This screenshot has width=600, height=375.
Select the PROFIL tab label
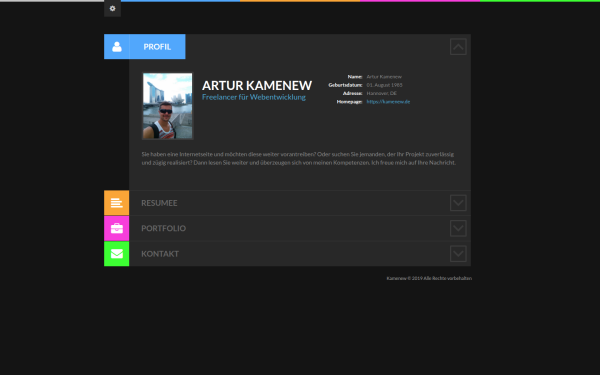(x=157, y=47)
